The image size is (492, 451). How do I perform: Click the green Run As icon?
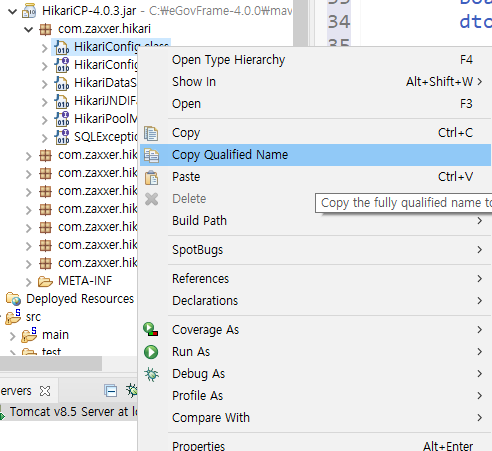[151, 352]
